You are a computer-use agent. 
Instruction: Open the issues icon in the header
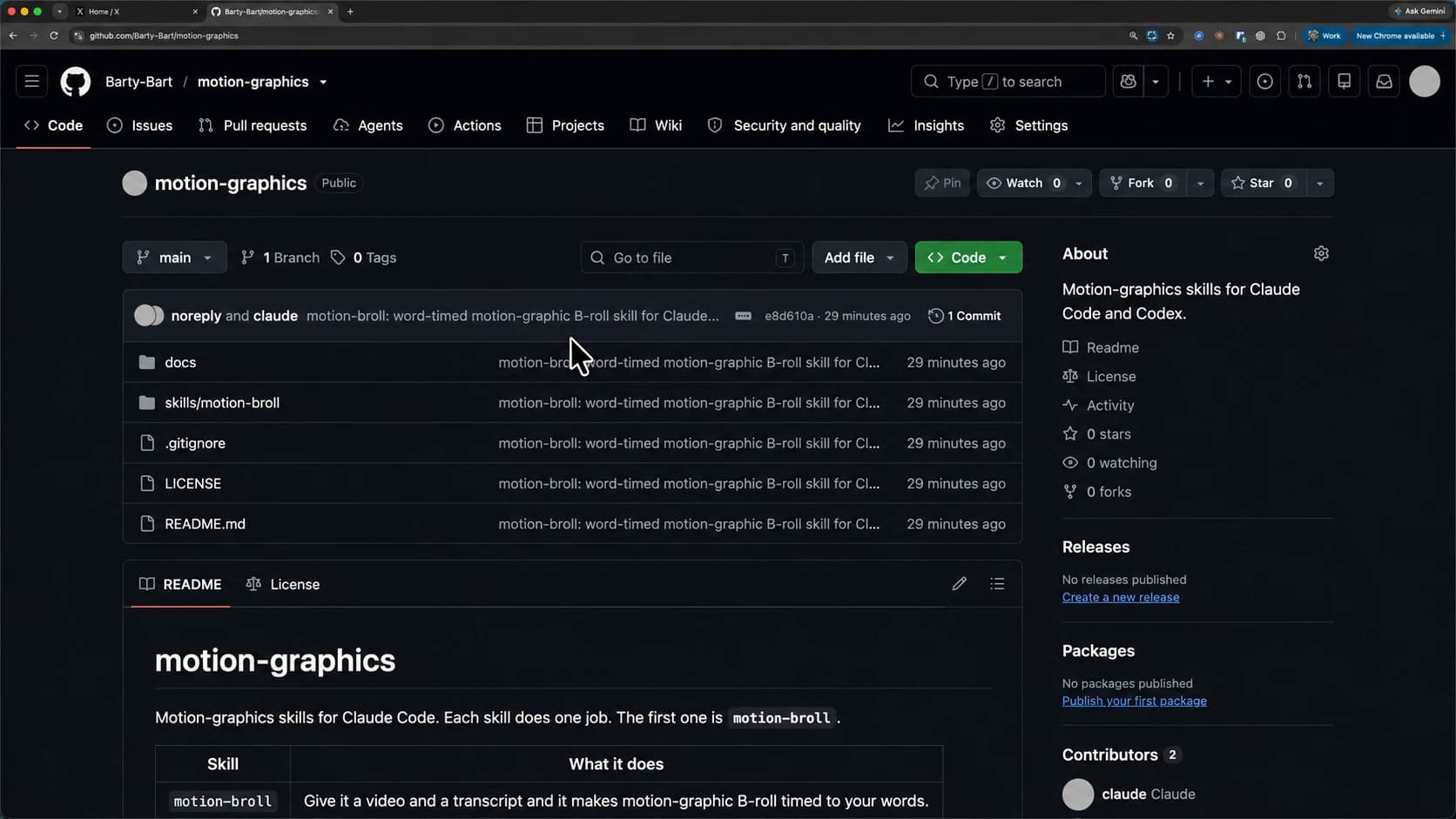point(1264,82)
